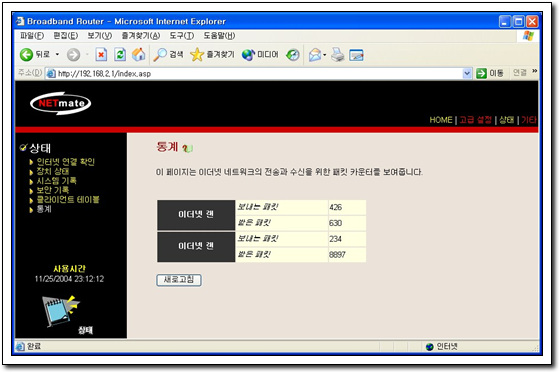560x373 pixels.
Task: Open Favorites star icon
Action: click(196, 55)
